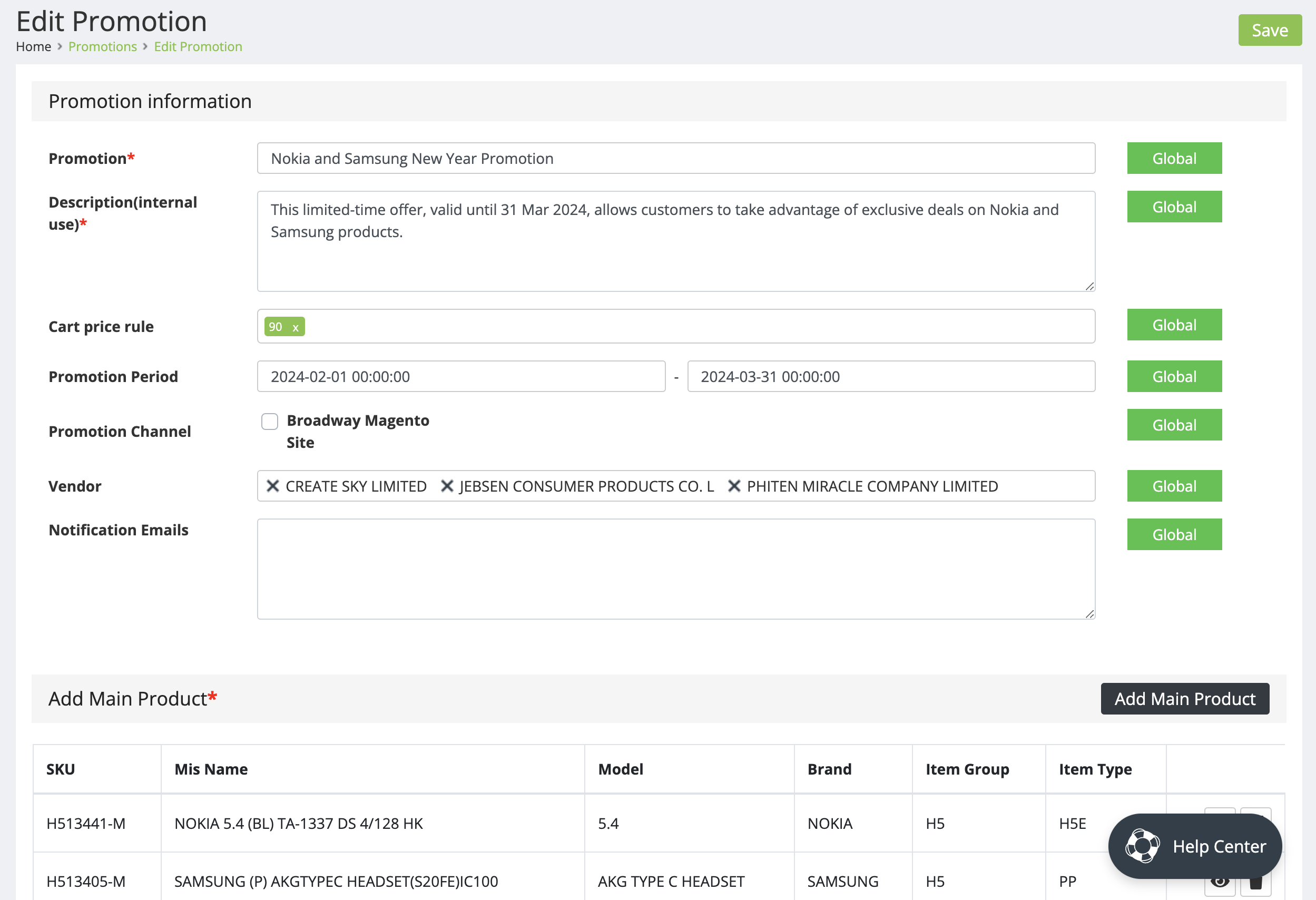Click Global beside Notification Emails
The width and height of the screenshot is (1316, 900).
(x=1174, y=534)
